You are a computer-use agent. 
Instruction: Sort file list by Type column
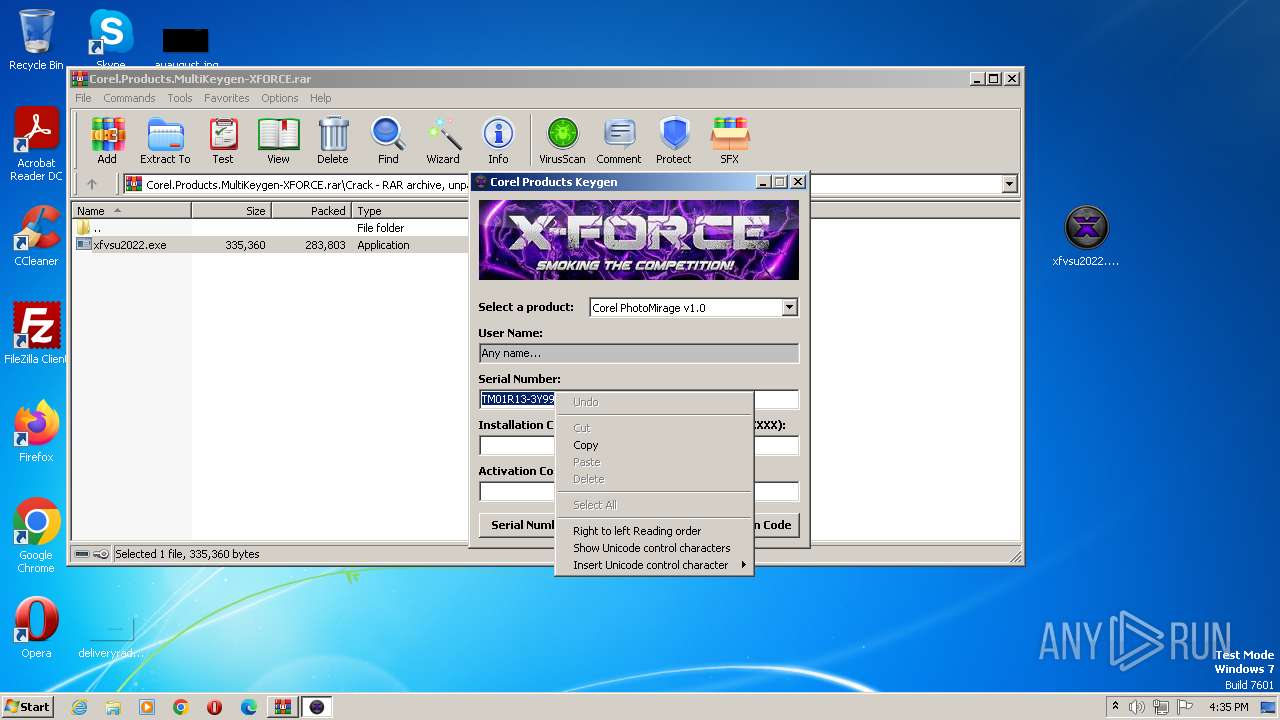410,211
